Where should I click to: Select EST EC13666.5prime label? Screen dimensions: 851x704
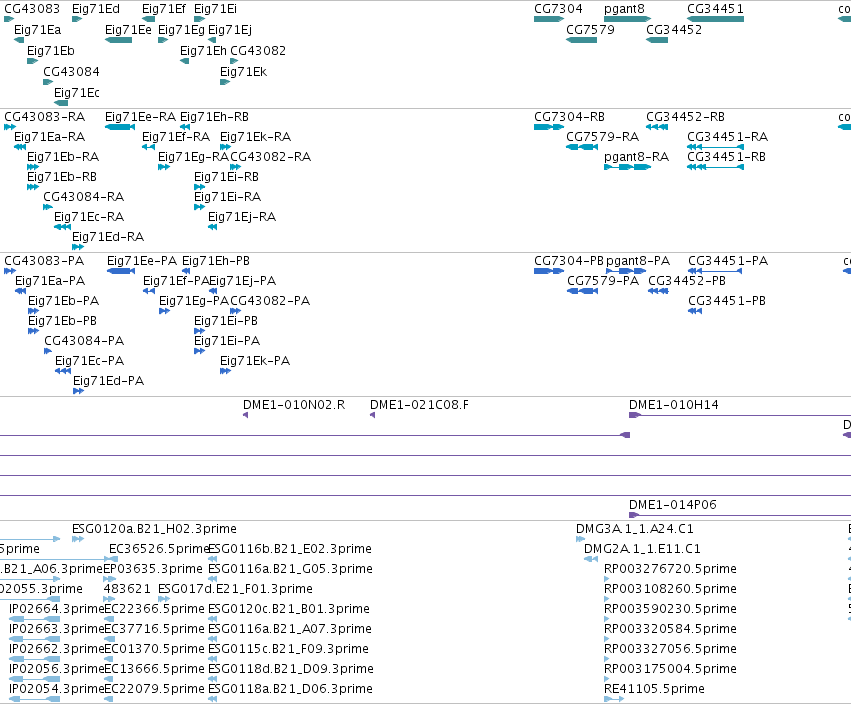(x=154, y=669)
